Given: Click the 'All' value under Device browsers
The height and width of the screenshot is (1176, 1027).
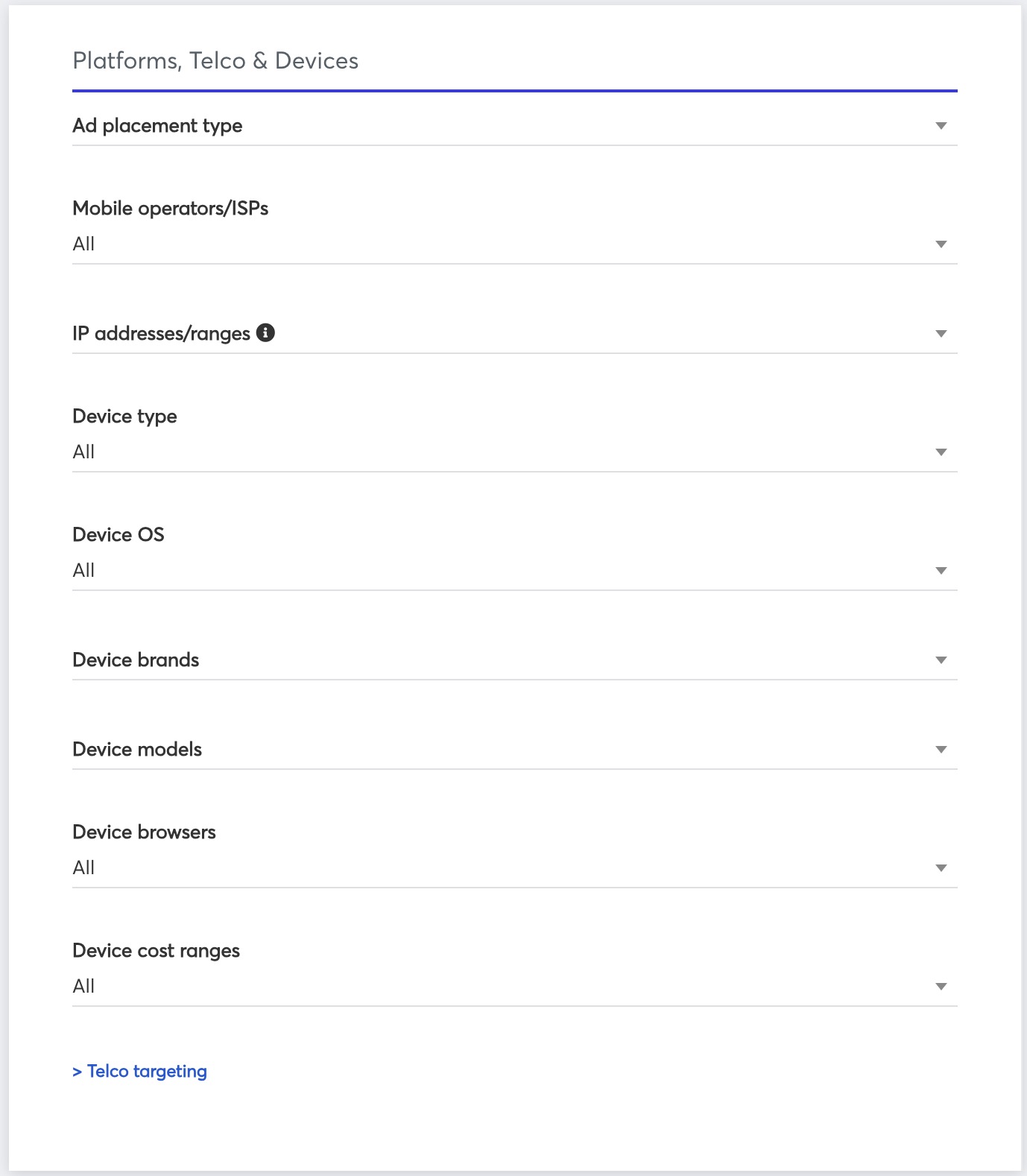Looking at the screenshot, I should click(83, 868).
